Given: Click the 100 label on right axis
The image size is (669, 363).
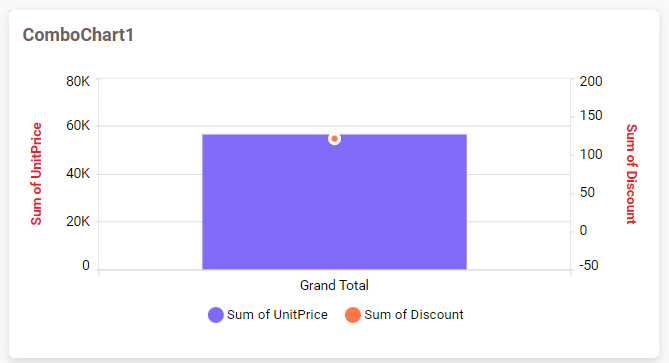Looking at the screenshot, I should tap(591, 154).
